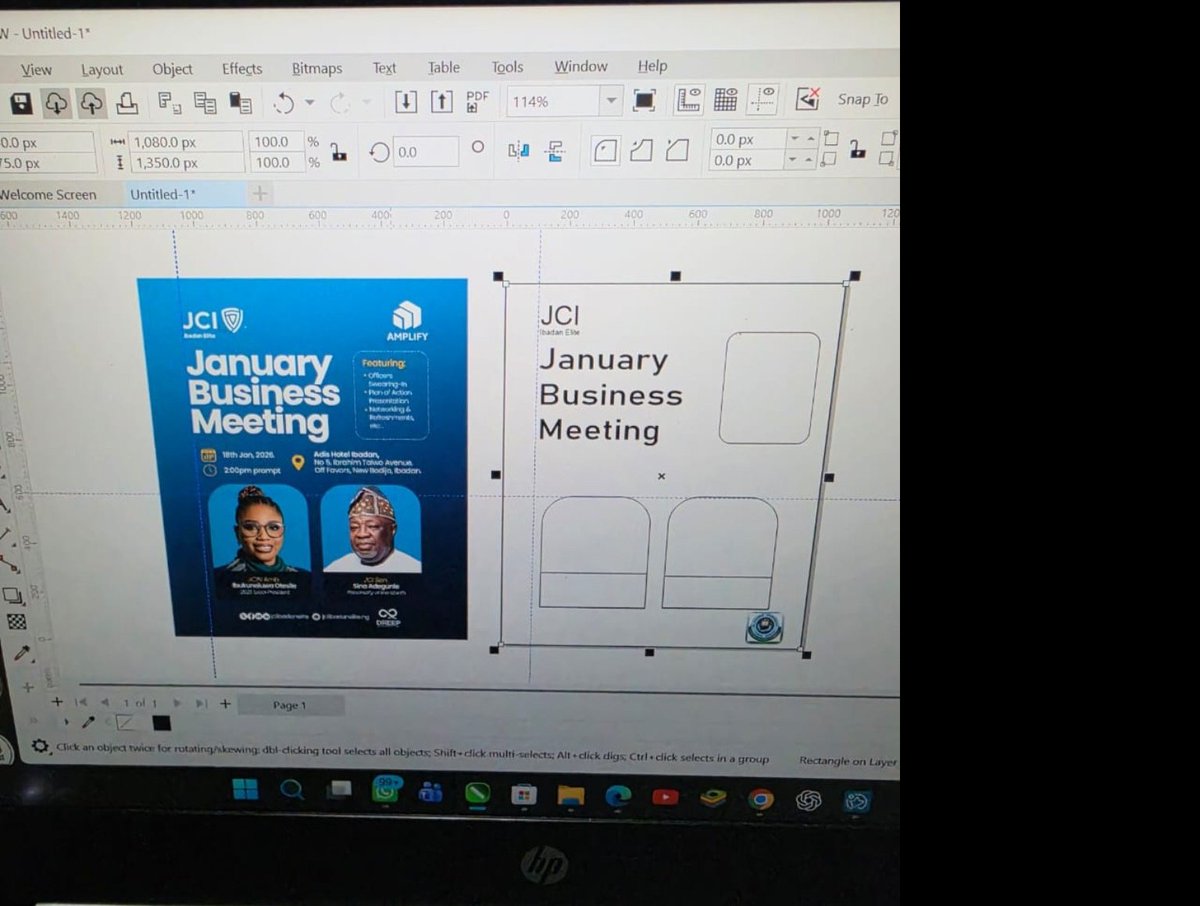Select the Eyedropper tool in the toolbox
The height and width of the screenshot is (906, 1200).
click(21, 655)
